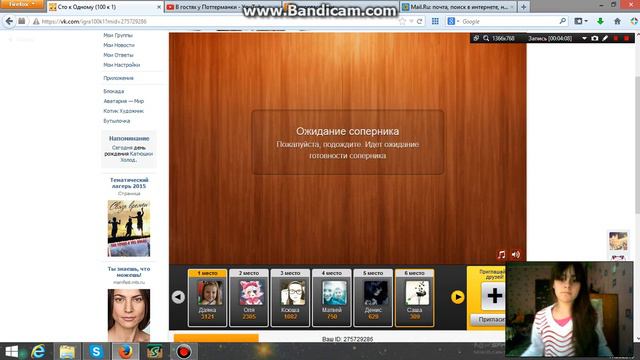
Task: Close the Сто к Одному tab
Action: [x=159, y=7]
